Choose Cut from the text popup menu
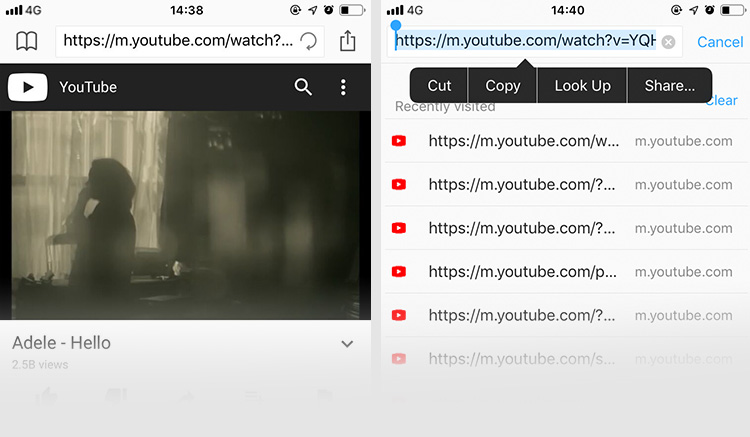Viewport: 750px width, 437px height. (439, 86)
